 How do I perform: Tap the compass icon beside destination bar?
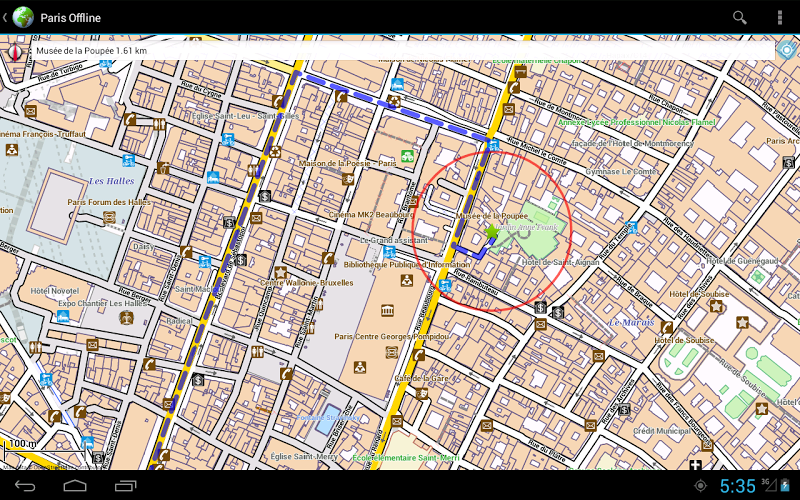coord(15,52)
